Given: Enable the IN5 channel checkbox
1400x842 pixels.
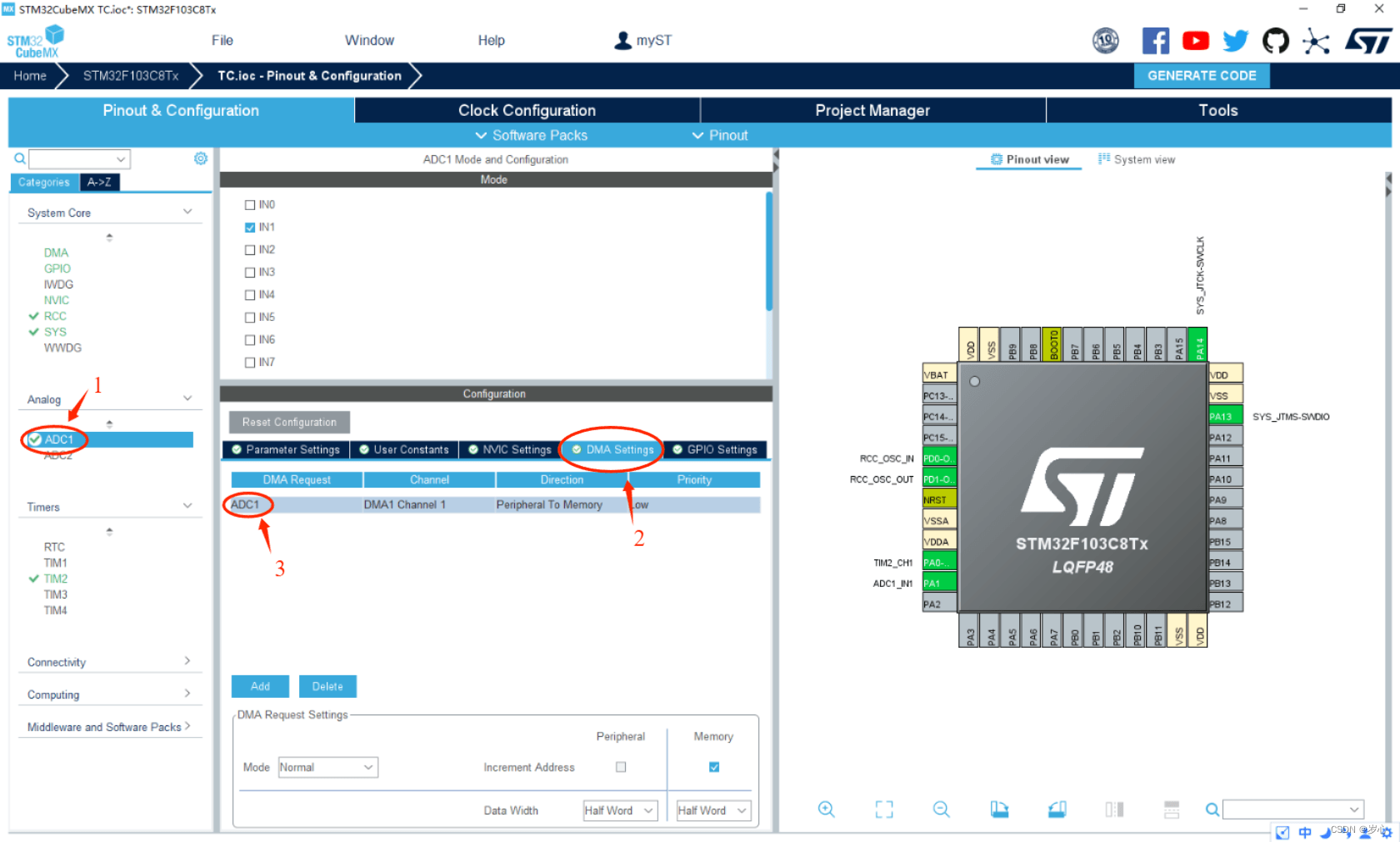Looking at the screenshot, I should coord(250,318).
